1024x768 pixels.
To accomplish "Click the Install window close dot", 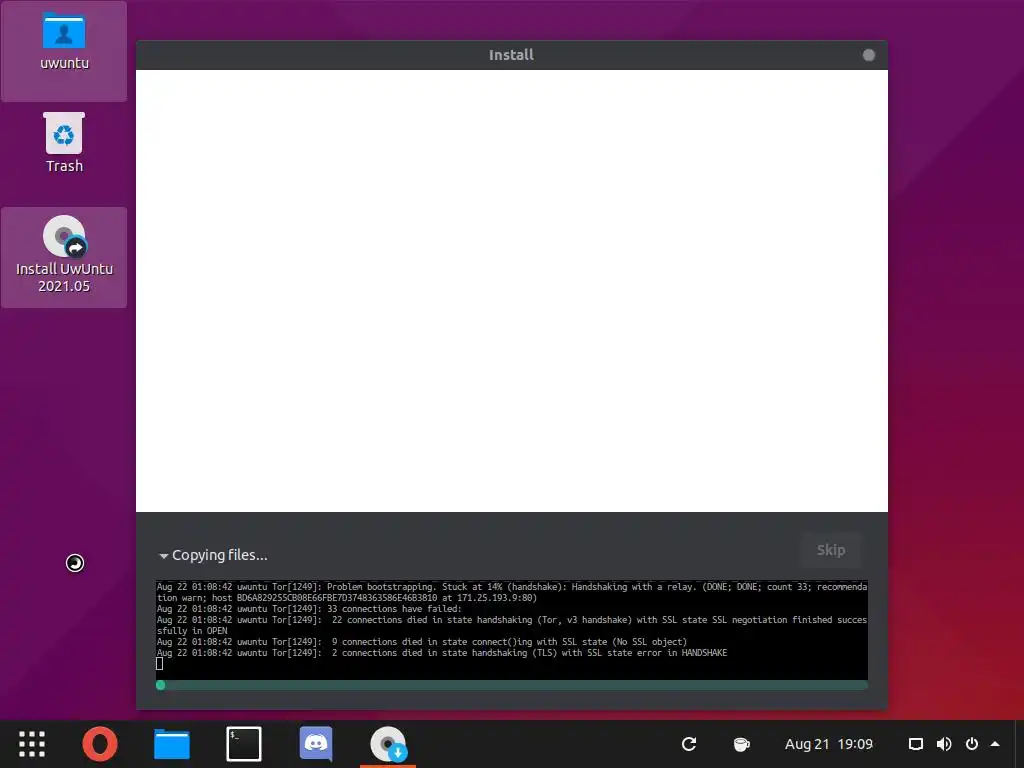I will (869, 55).
